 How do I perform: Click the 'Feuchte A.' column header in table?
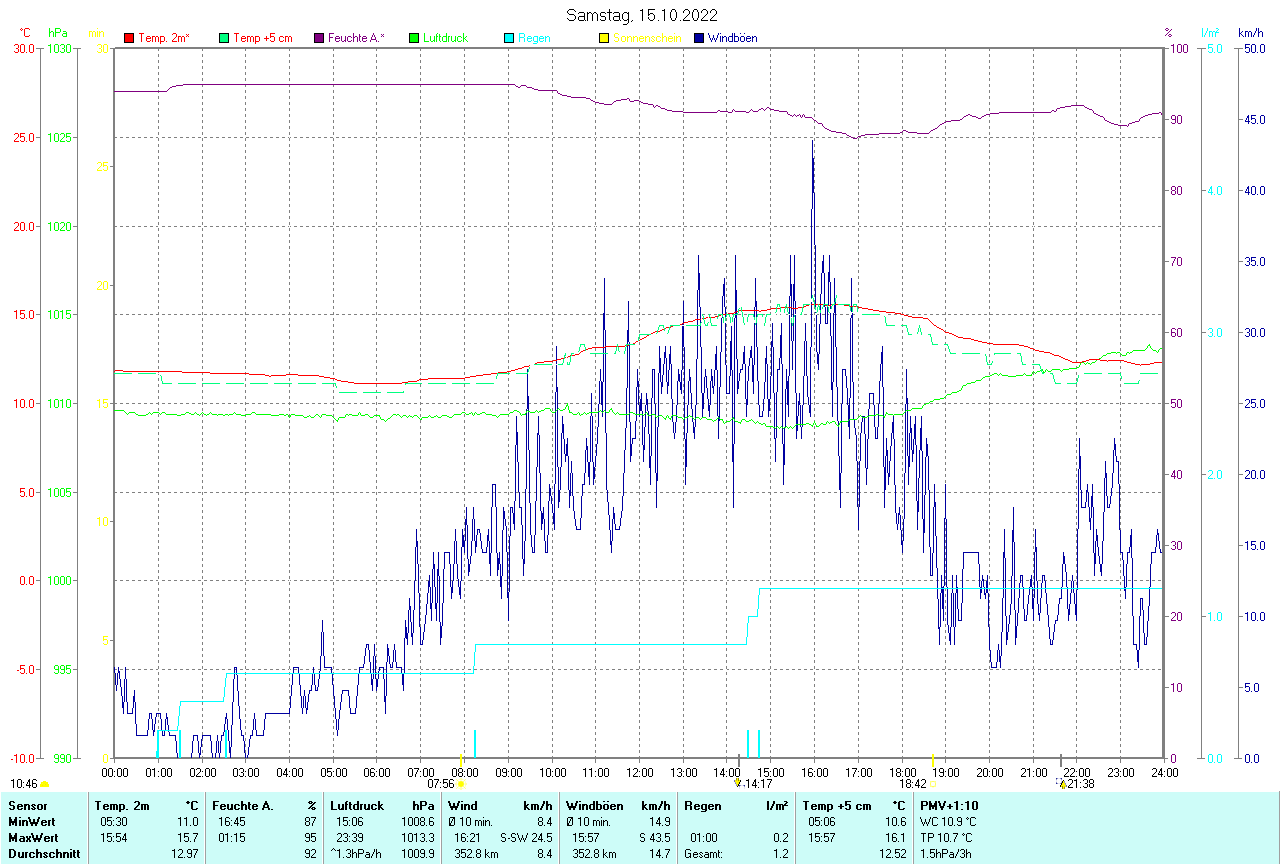click(243, 806)
